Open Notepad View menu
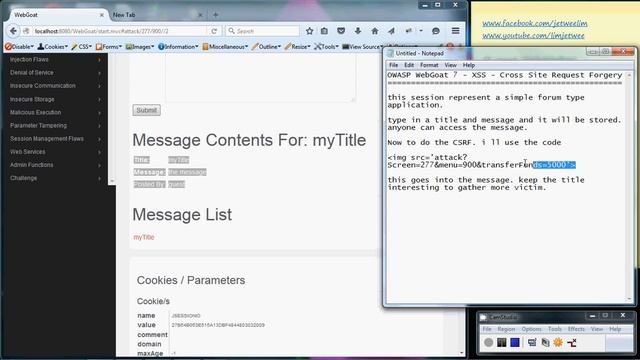This screenshot has height=360, width=640. pyautogui.click(x=450, y=65)
